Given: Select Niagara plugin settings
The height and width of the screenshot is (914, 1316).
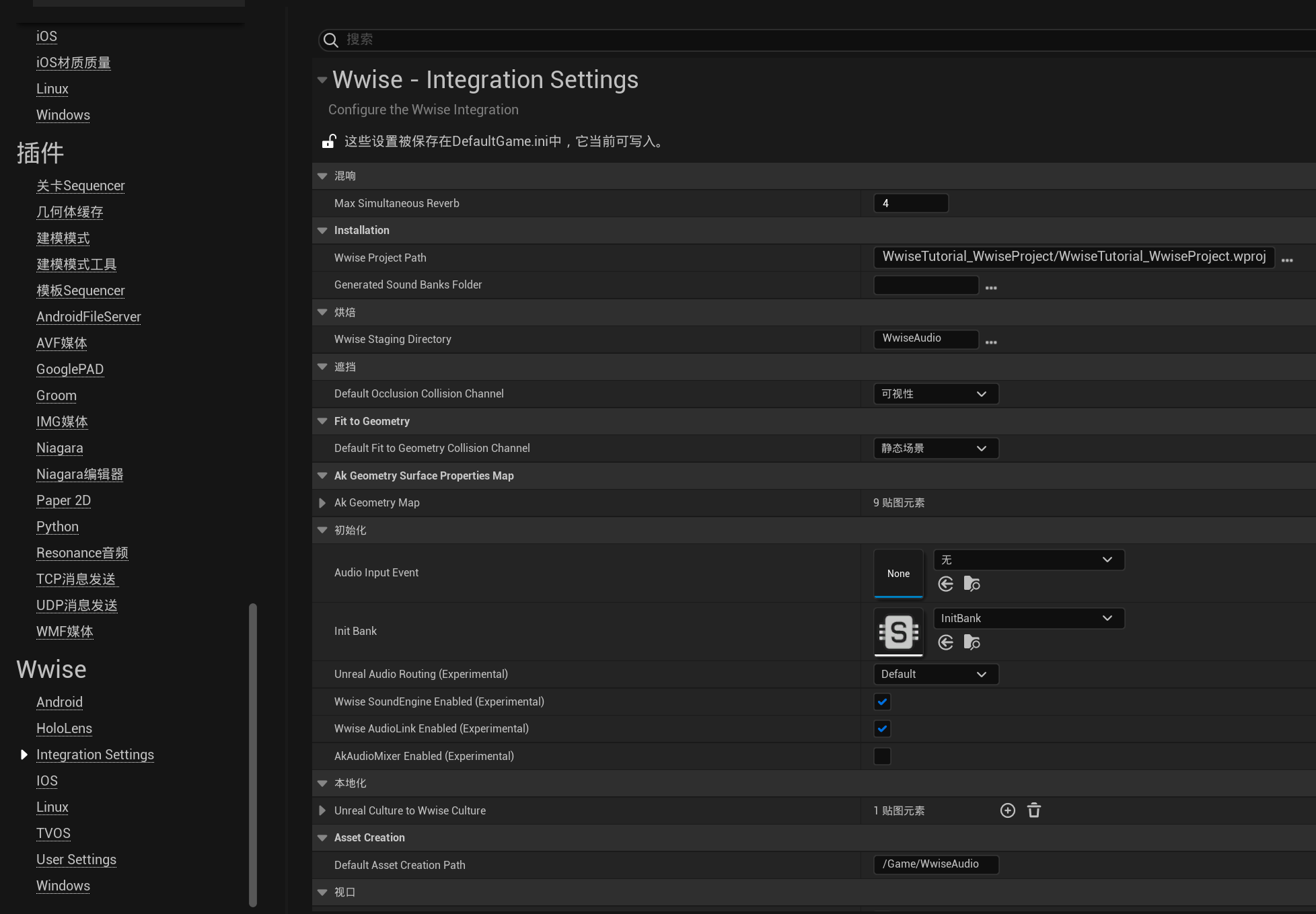Looking at the screenshot, I should pyautogui.click(x=60, y=448).
